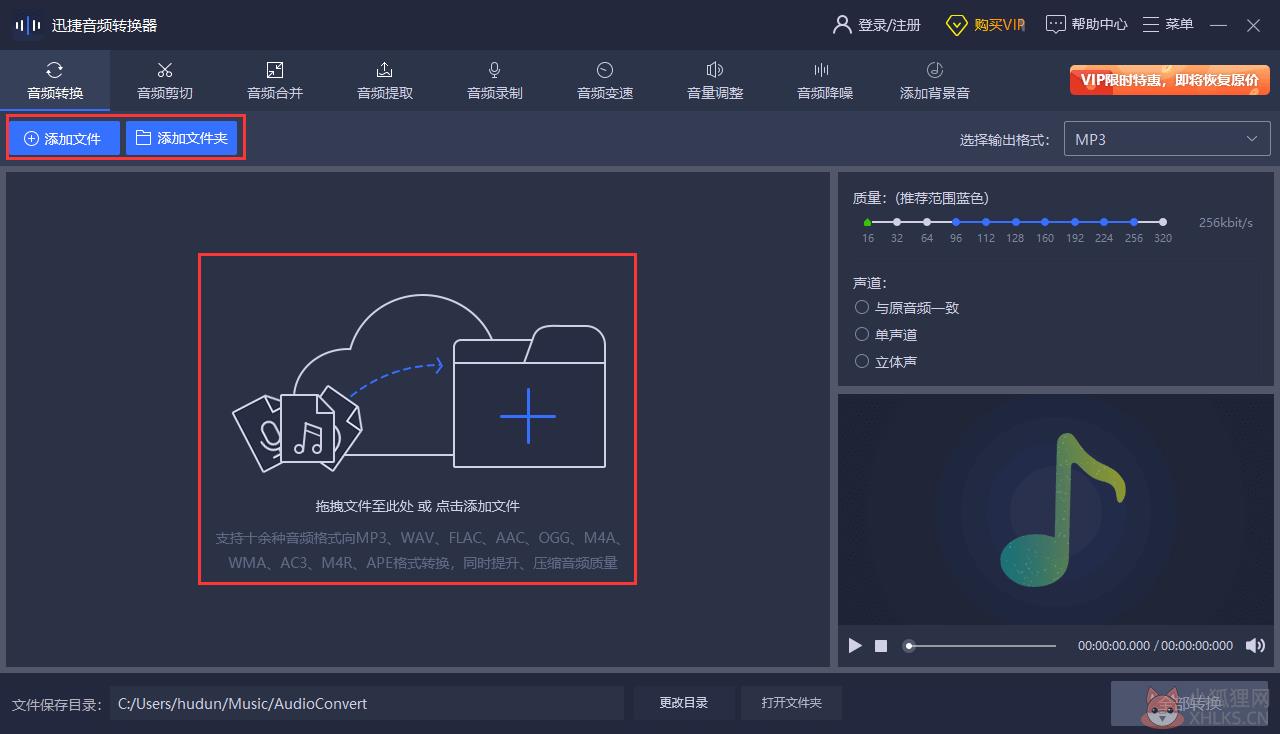Image resolution: width=1280 pixels, height=734 pixels.
Task: Select quality point 224
Action: [1104, 222]
